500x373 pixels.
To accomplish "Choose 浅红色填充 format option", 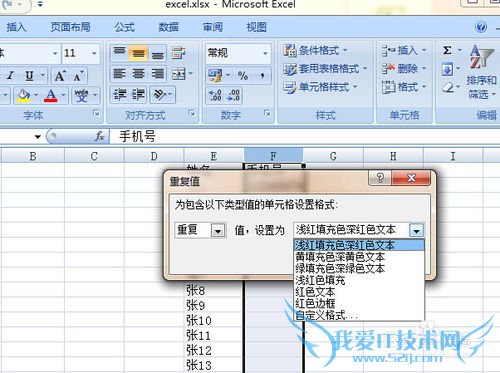I will (x=359, y=280).
